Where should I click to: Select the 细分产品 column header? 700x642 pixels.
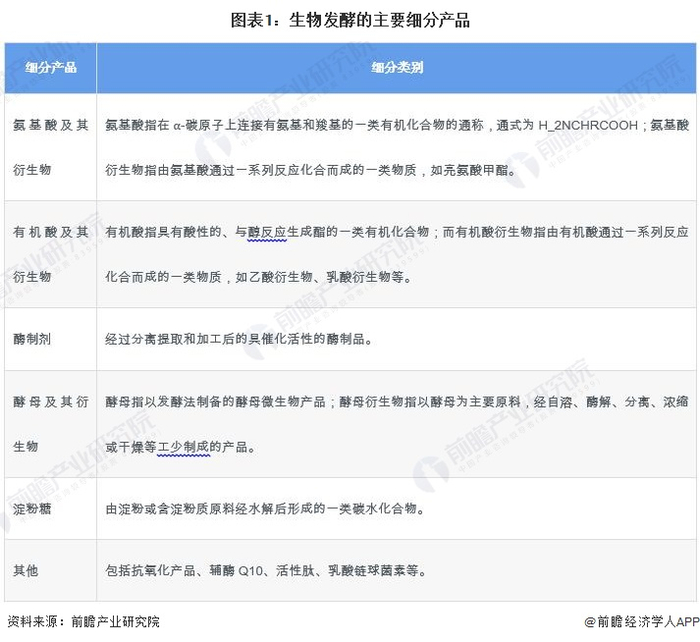click(50, 68)
